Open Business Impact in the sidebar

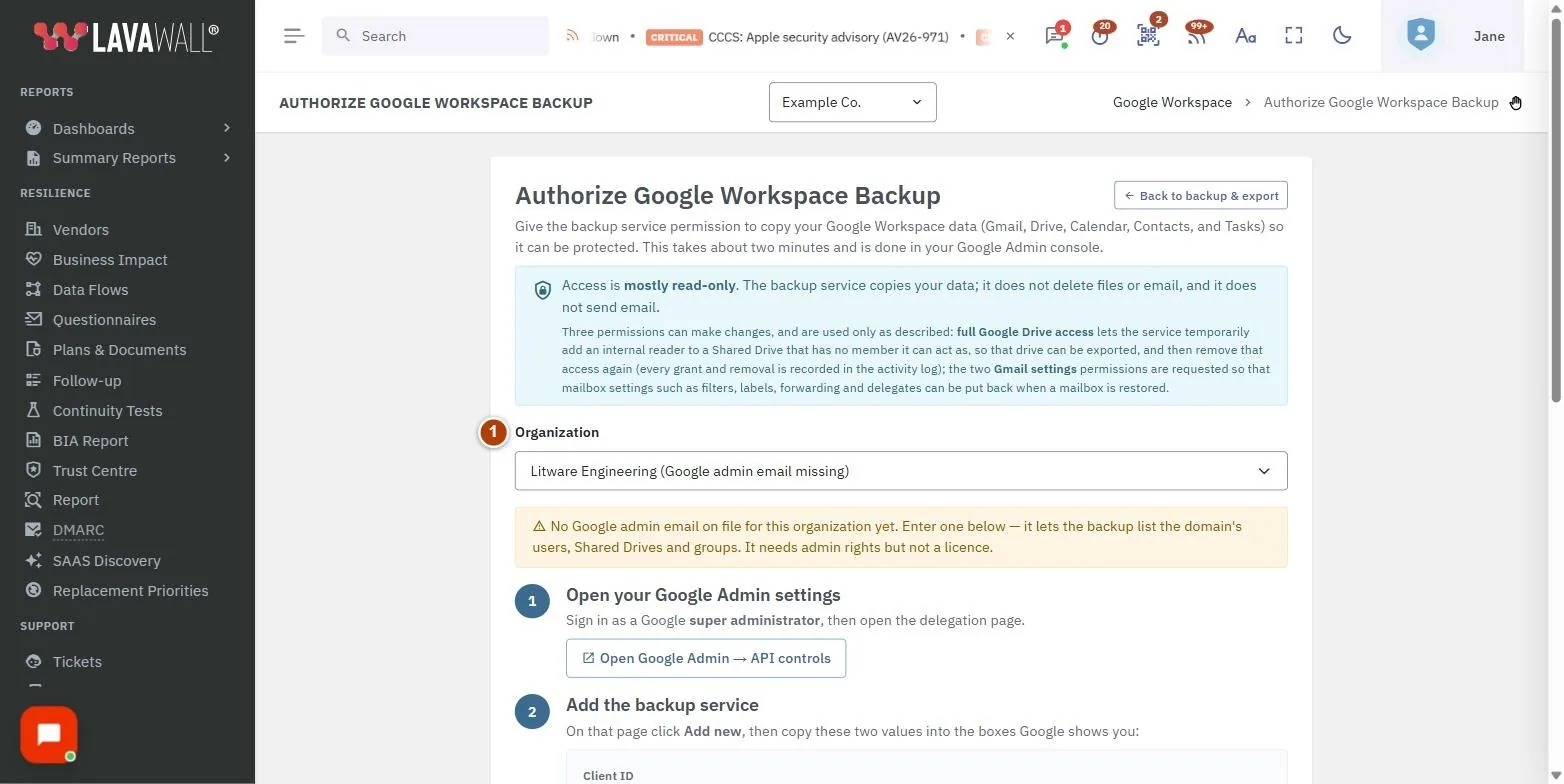110,259
